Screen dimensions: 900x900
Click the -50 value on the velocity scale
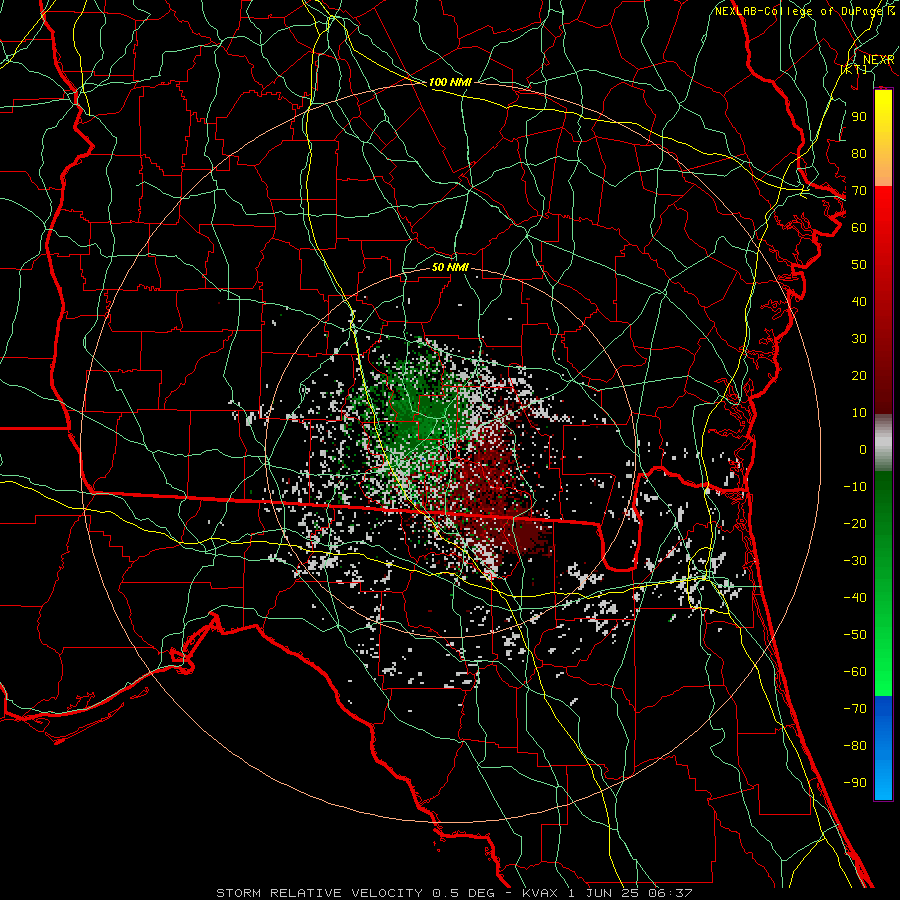click(855, 635)
